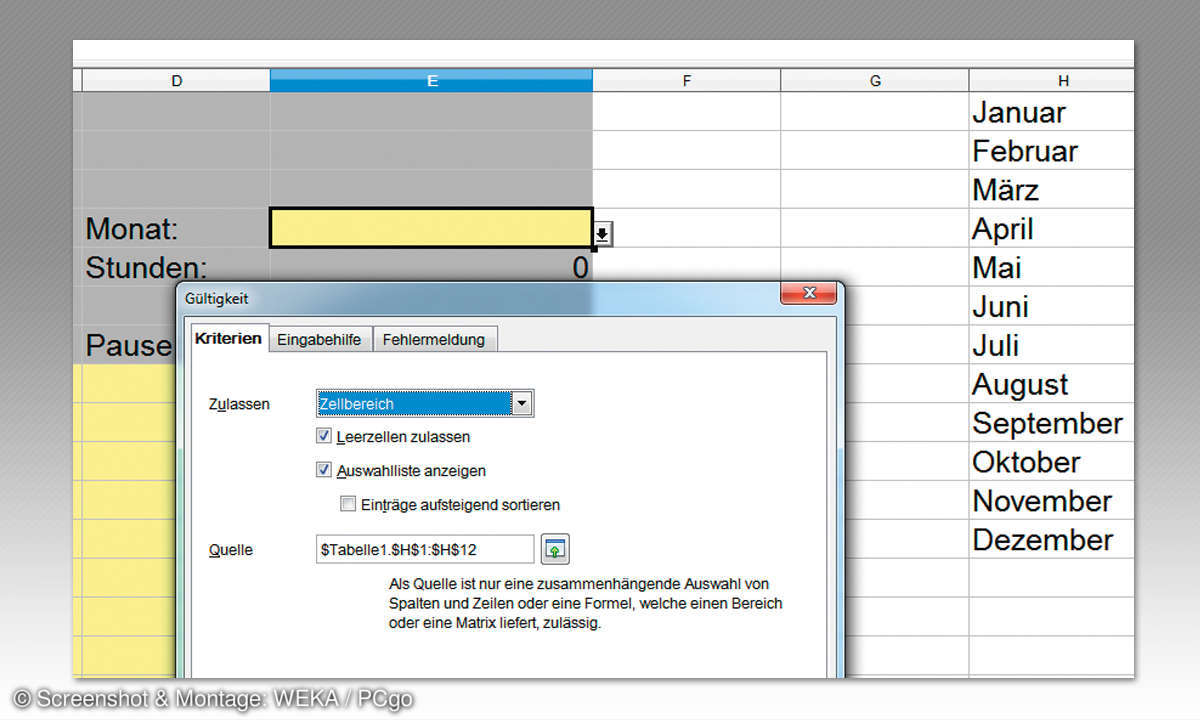Click the yellow cell next to Monat

point(431,228)
